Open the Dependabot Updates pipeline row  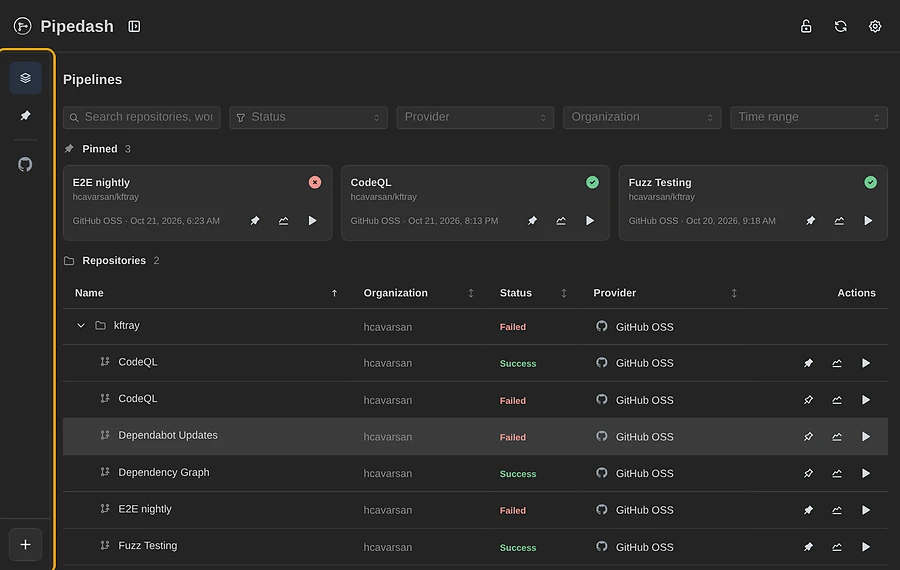(x=475, y=436)
